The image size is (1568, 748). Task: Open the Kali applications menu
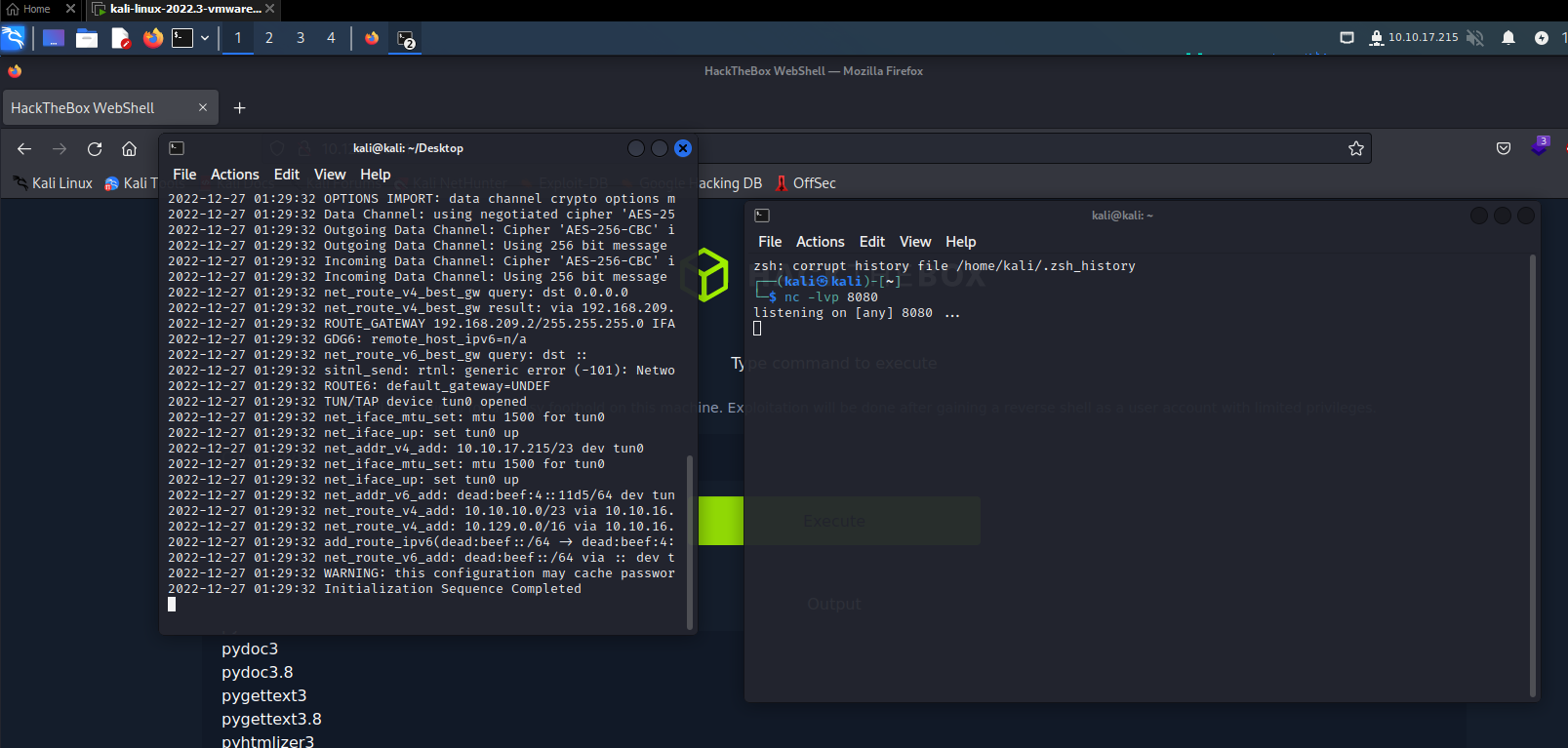pyautogui.click(x=13, y=38)
